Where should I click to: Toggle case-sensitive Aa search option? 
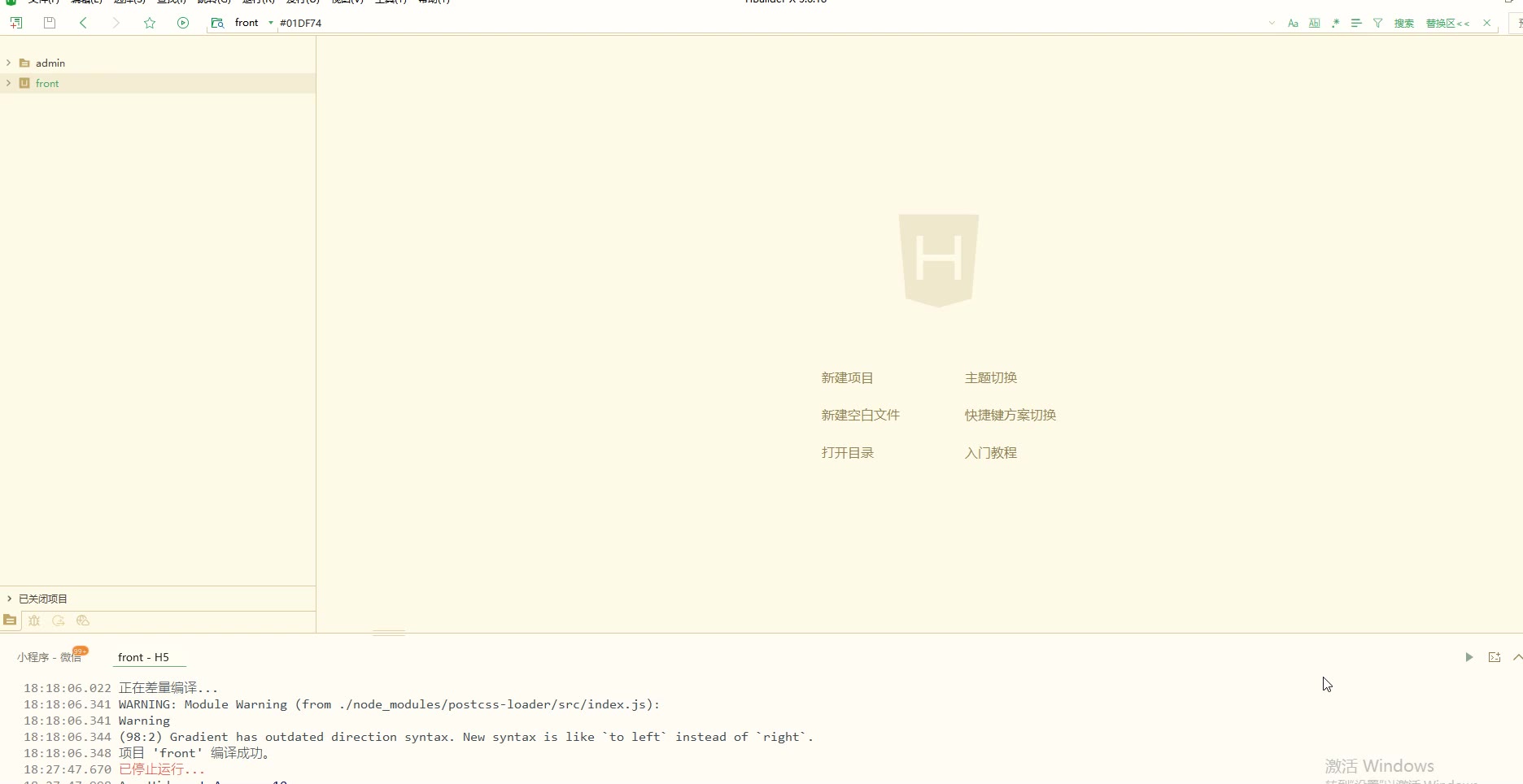click(x=1293, y=23)
